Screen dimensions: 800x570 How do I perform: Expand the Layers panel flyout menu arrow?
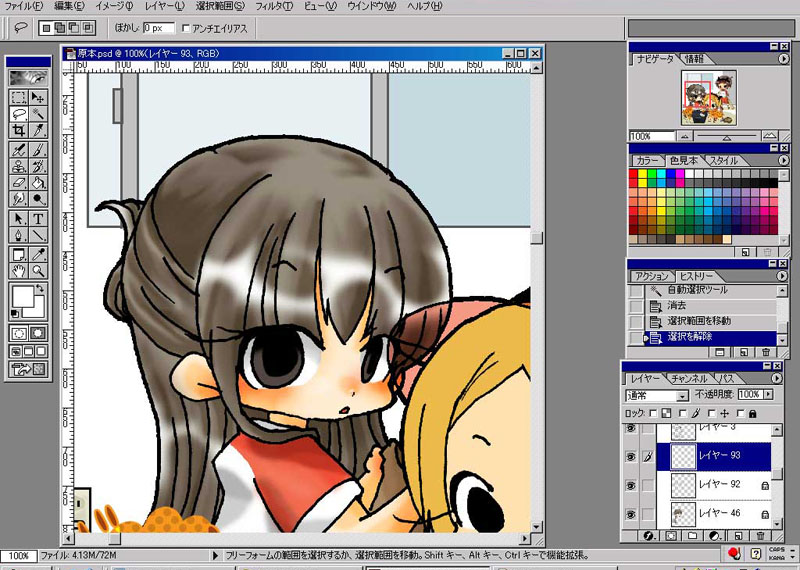777,379
